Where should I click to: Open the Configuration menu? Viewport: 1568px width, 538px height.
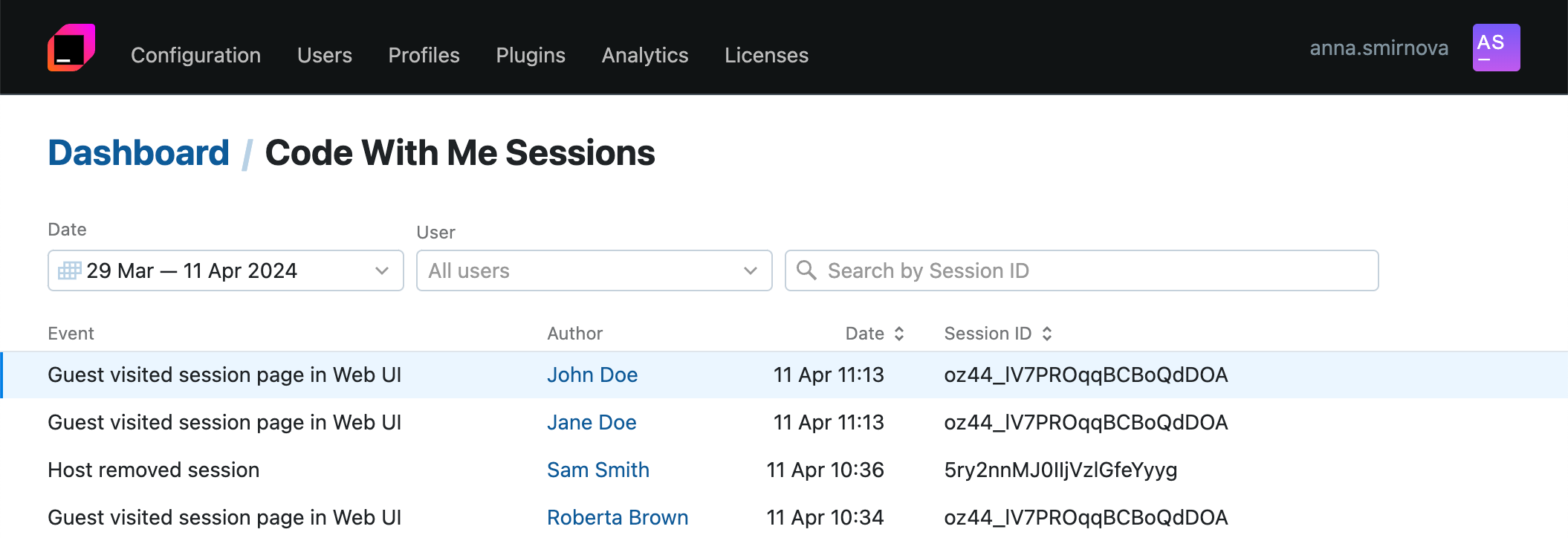click(x=195, y=55)
